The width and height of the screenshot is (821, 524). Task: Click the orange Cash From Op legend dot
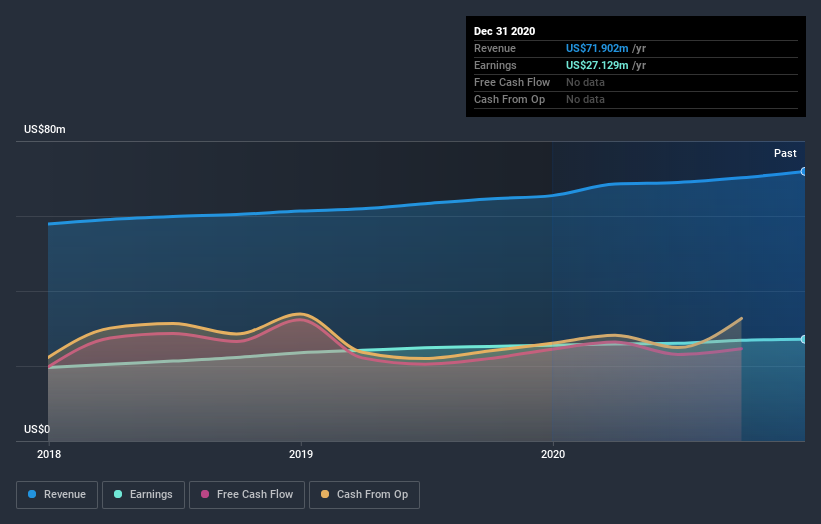[x=325, y=494]
